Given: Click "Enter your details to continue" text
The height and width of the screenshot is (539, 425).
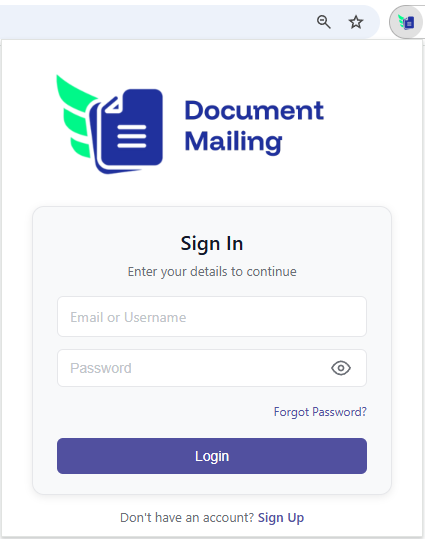Looking at the screenshot, I should tap(212, 272).
